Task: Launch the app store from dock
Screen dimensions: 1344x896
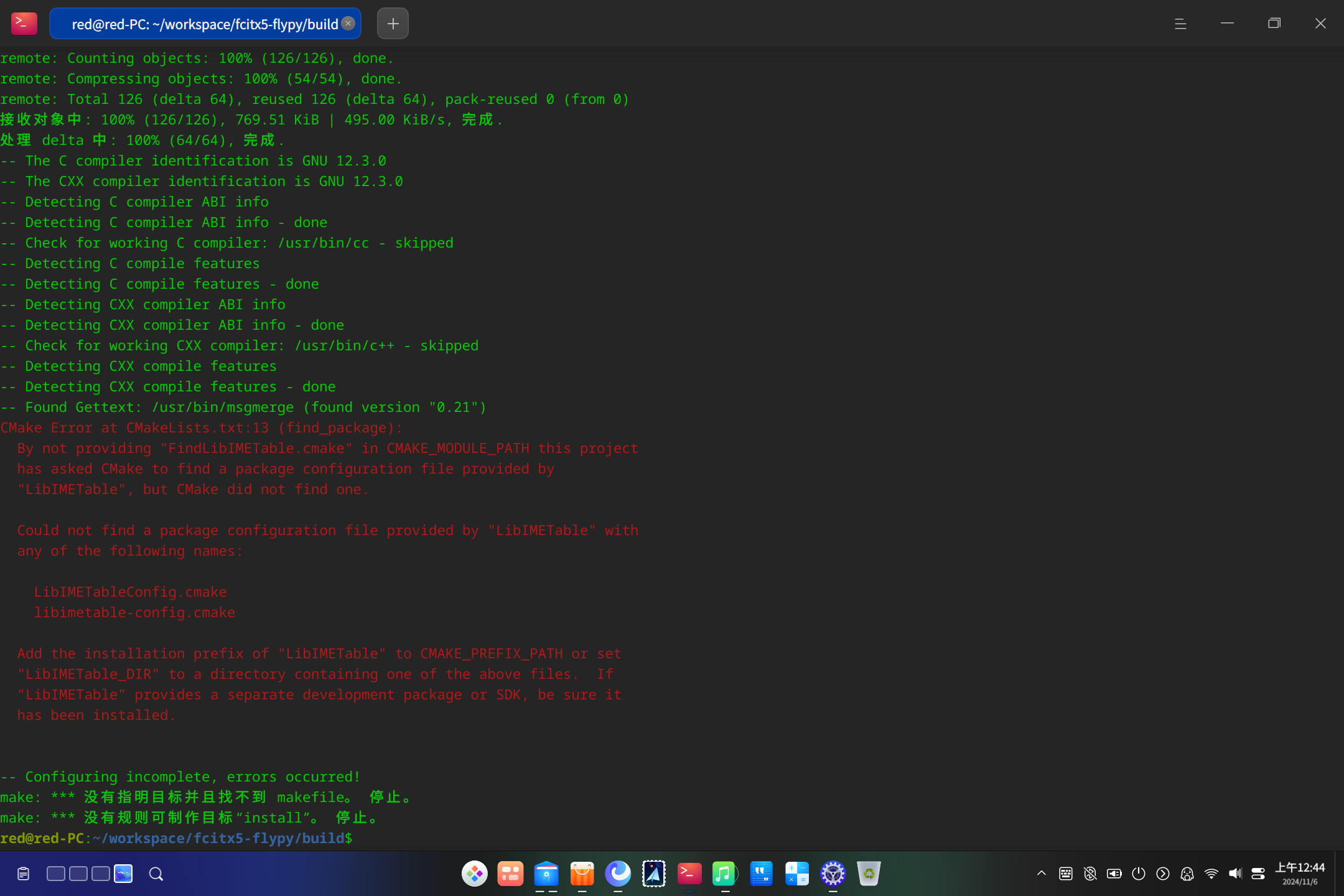Action: tap(582, 874)
